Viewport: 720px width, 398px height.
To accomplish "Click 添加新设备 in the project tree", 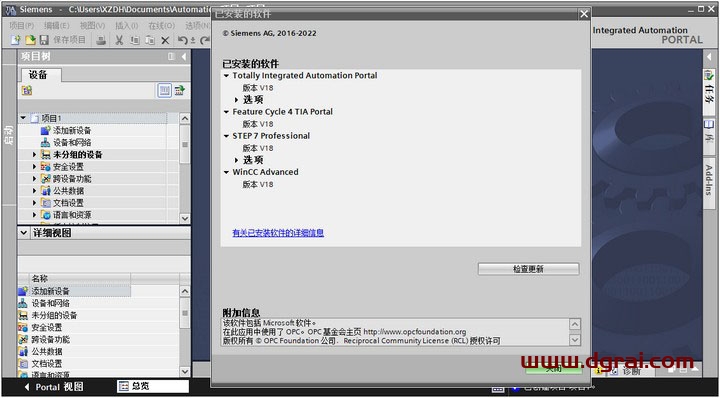I will 72,130.
